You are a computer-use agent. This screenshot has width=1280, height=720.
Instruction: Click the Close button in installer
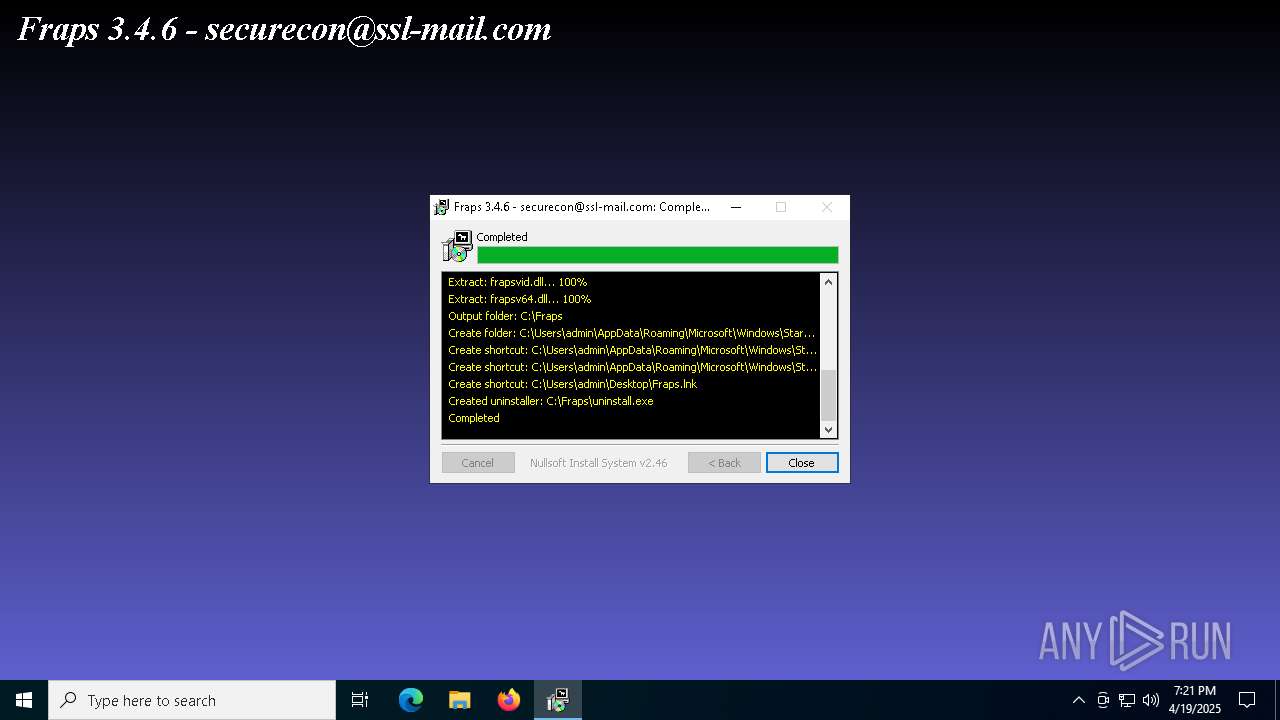pyautogui.click(x=802, y=463)
